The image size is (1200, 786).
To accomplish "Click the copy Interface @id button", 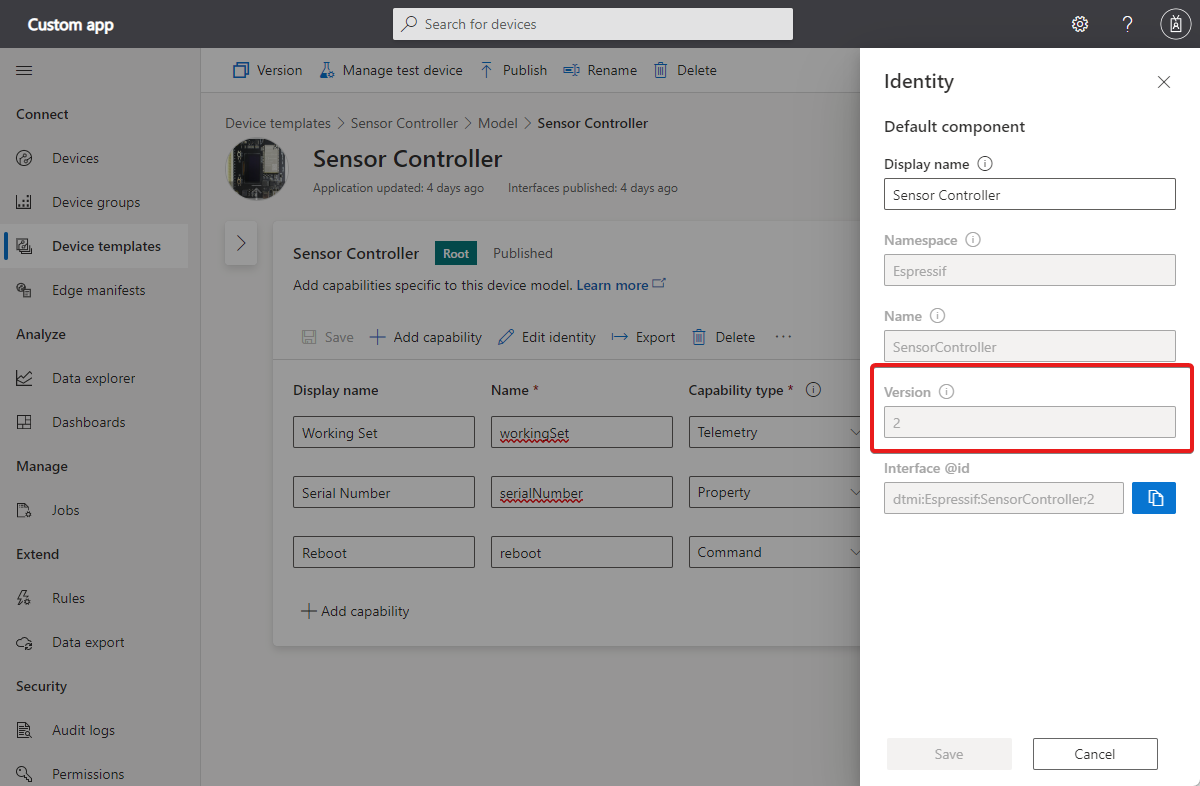I will coord(1154,498).
